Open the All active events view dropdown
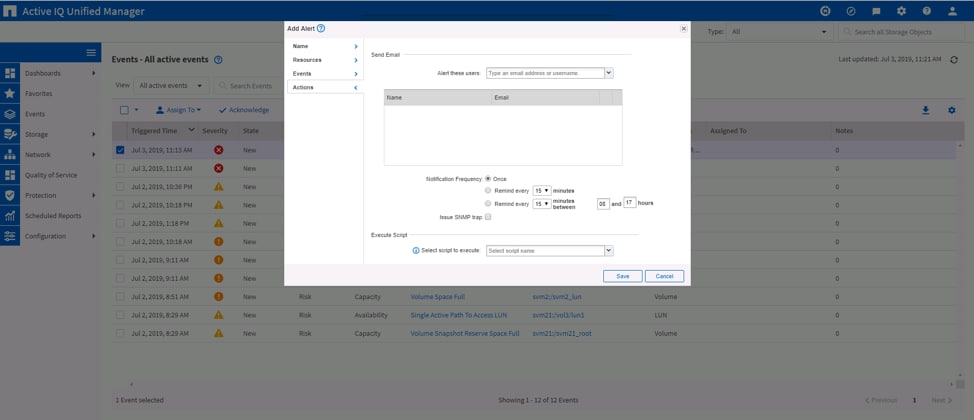The image size is (974, 420). tap(171, 86)
